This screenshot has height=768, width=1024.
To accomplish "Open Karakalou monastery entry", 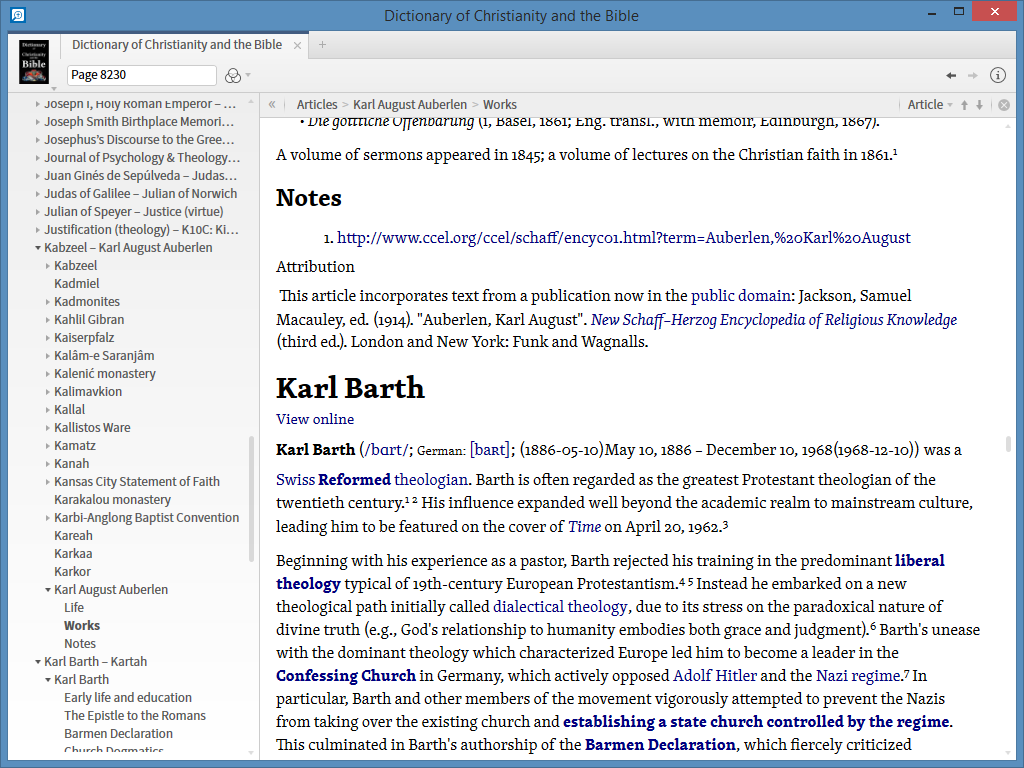I will (112, 500).
